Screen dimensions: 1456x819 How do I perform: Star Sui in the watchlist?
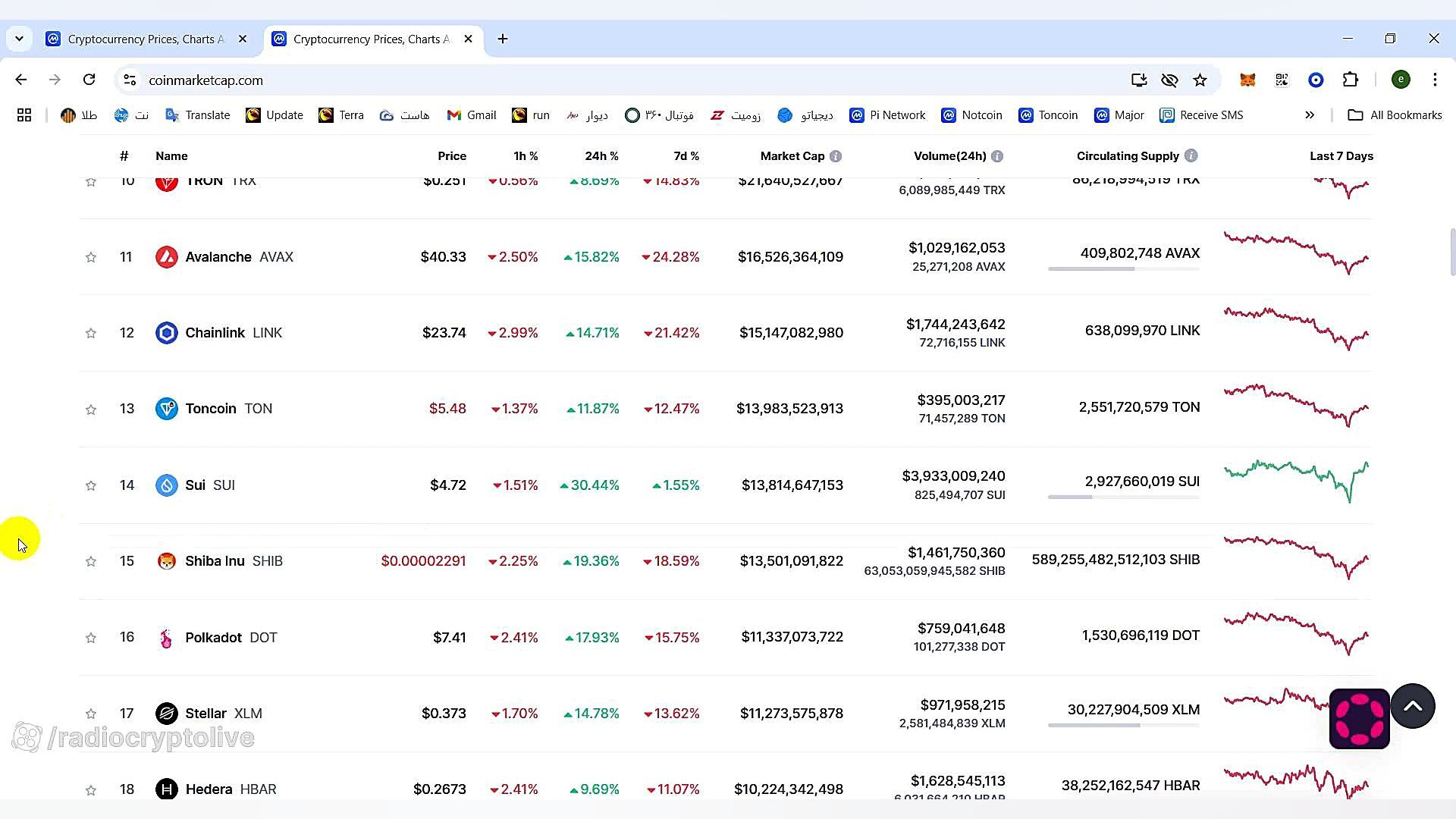coord(91,485)
